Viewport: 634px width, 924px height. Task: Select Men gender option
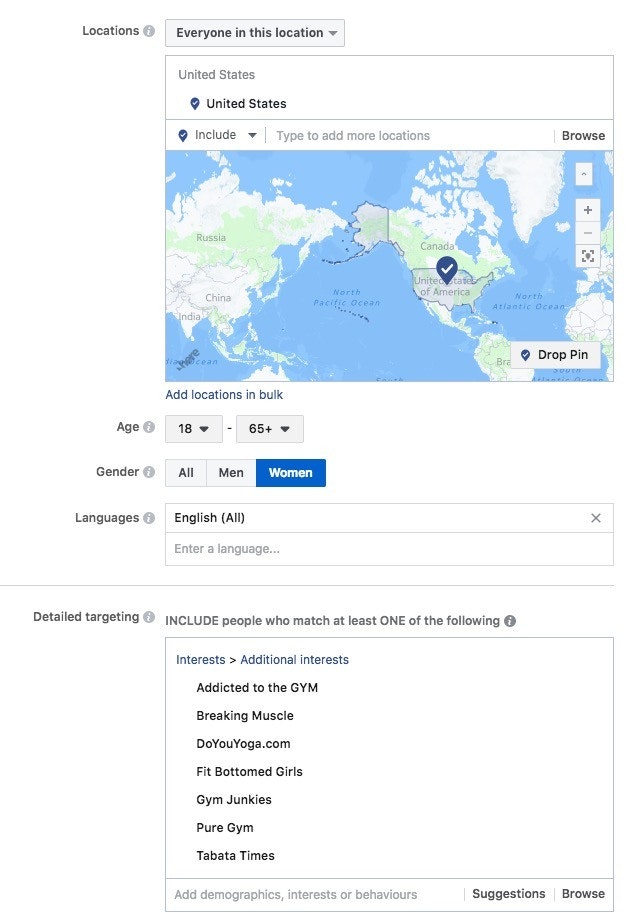pos(231,473)
